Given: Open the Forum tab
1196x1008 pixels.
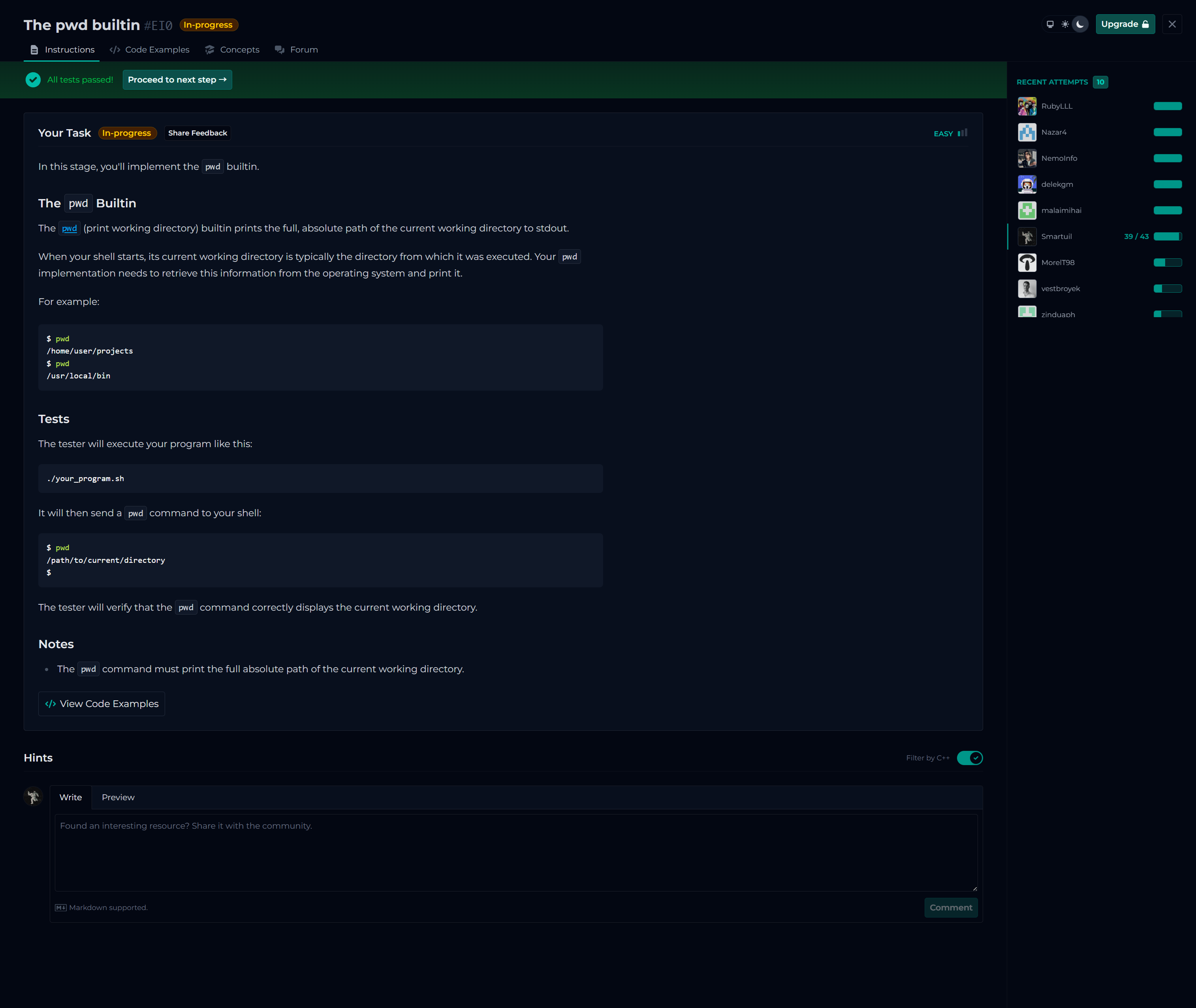Looking at the screenshot, I should 297,50.
